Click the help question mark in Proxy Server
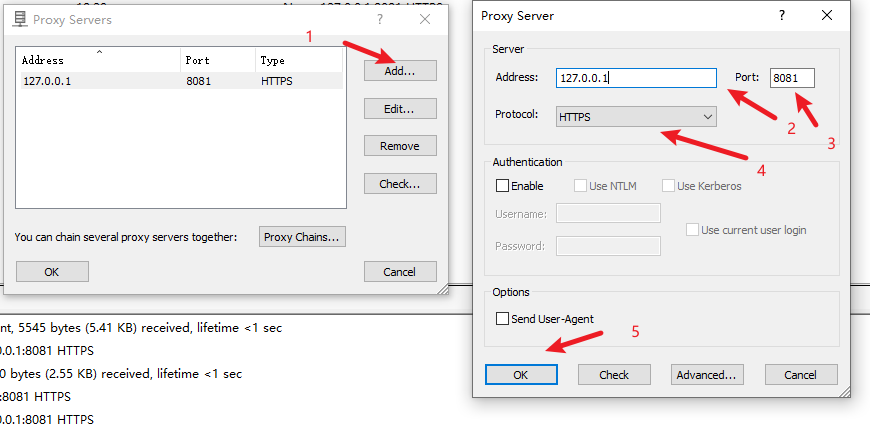The height and width of the screenshot is (427, 870). [781, 16]
